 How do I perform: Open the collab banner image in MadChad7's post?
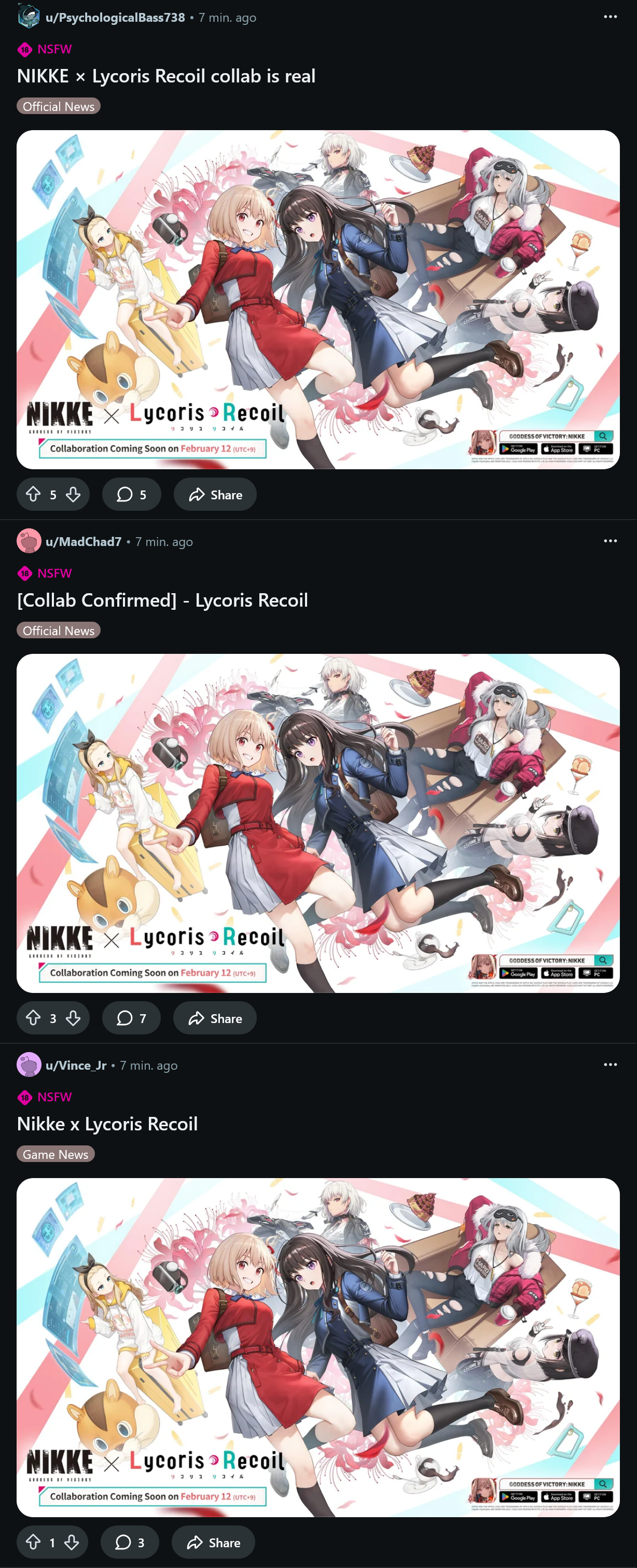(318, 823)
